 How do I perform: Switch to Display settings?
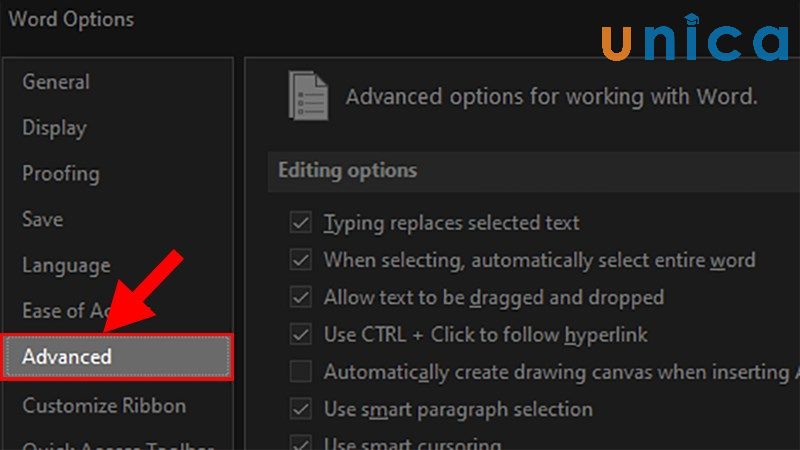click(x=54, y=128)
